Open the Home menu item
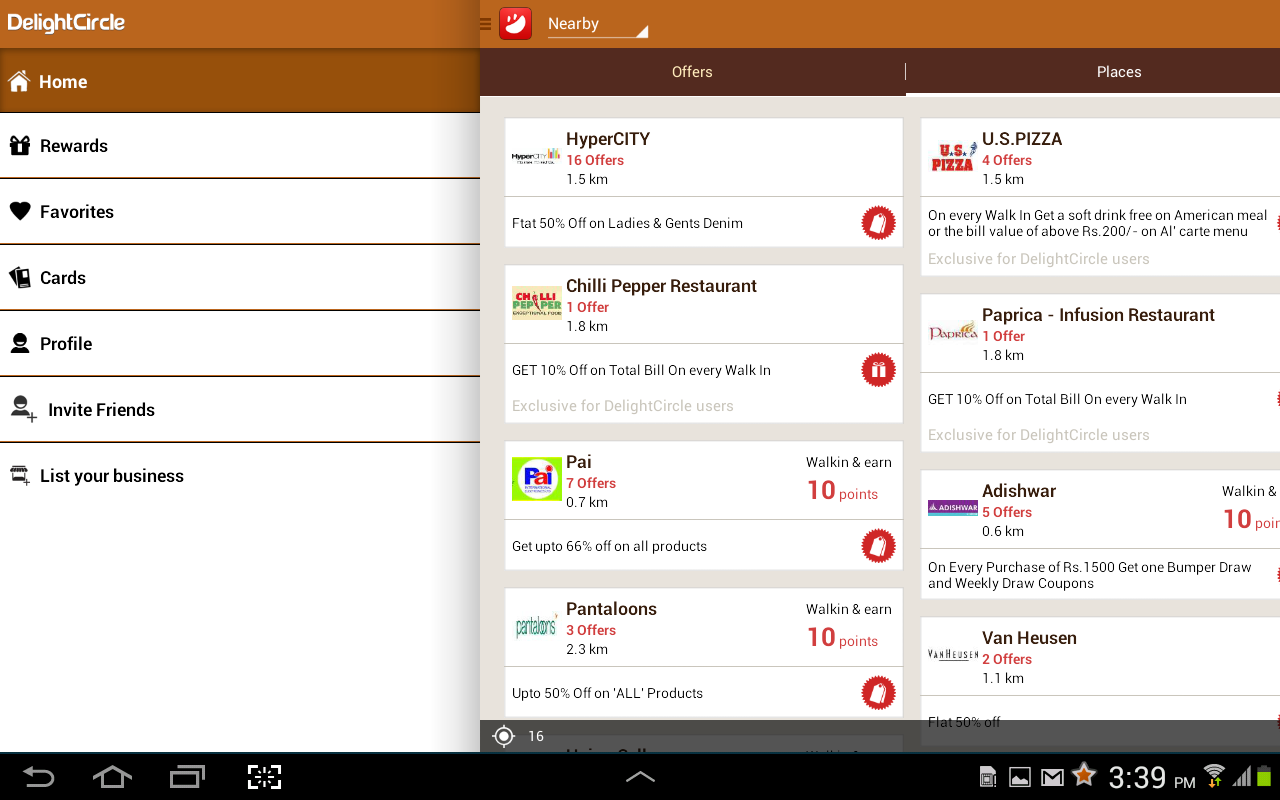Viewport: 1280px width, 800px height. [x=240, y=81]
